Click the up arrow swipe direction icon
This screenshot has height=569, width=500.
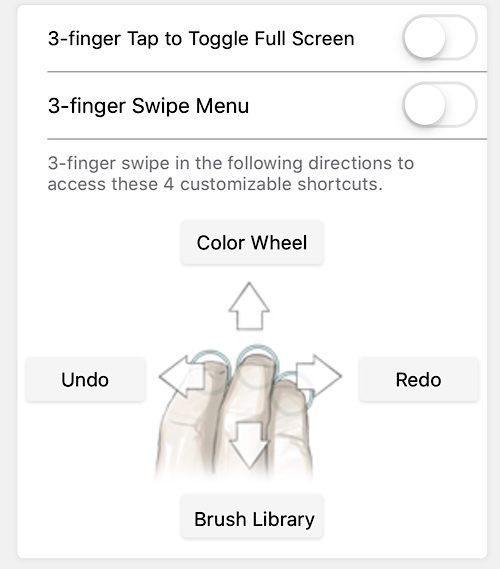249,306
